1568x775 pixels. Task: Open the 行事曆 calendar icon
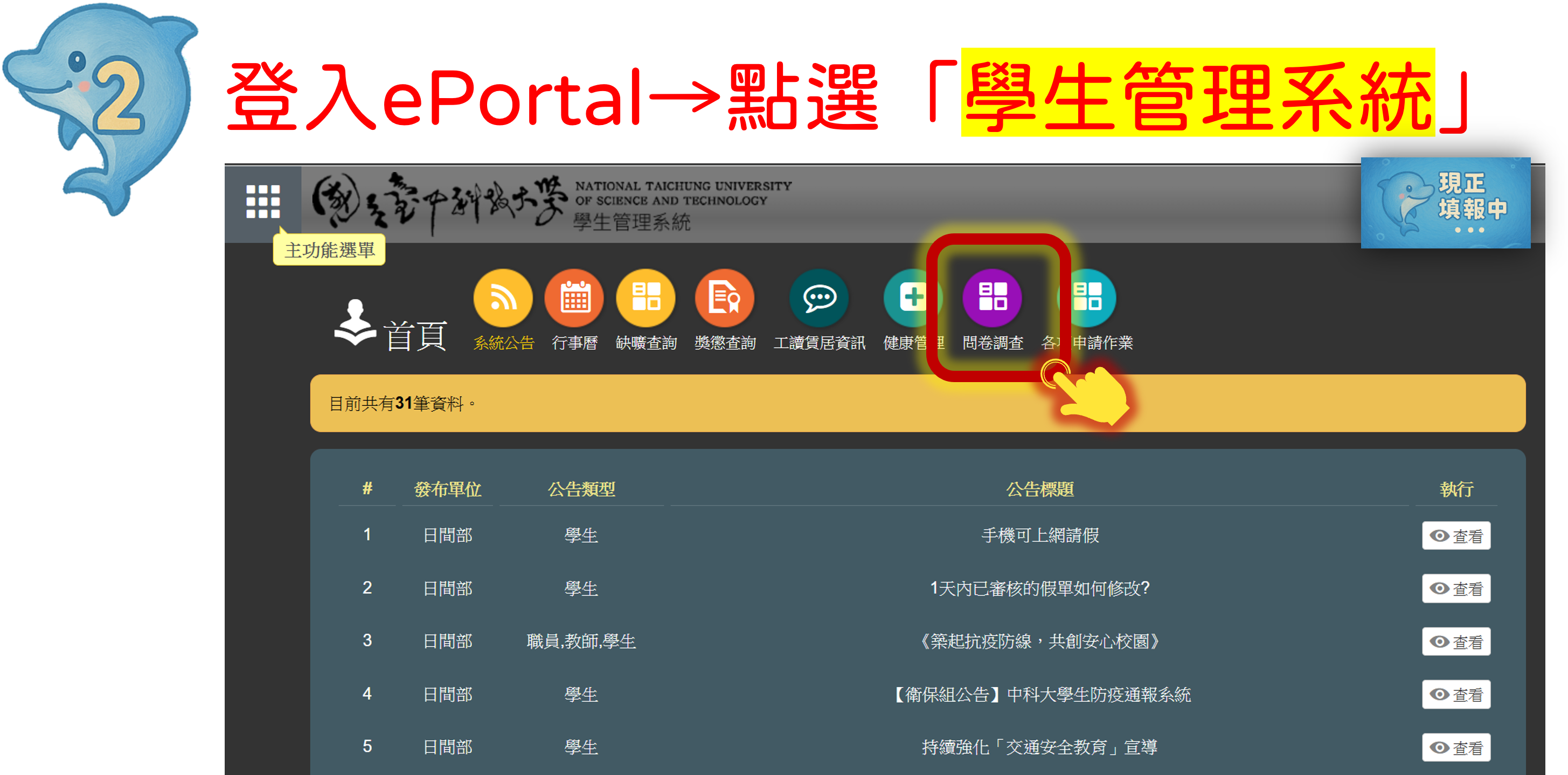pyautogui.click(x=574, y=297)
